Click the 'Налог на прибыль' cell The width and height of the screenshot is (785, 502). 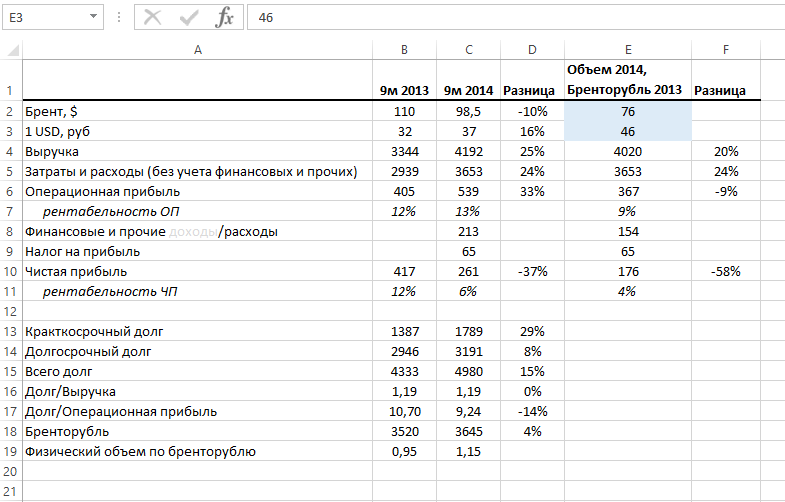pos(198,251)
